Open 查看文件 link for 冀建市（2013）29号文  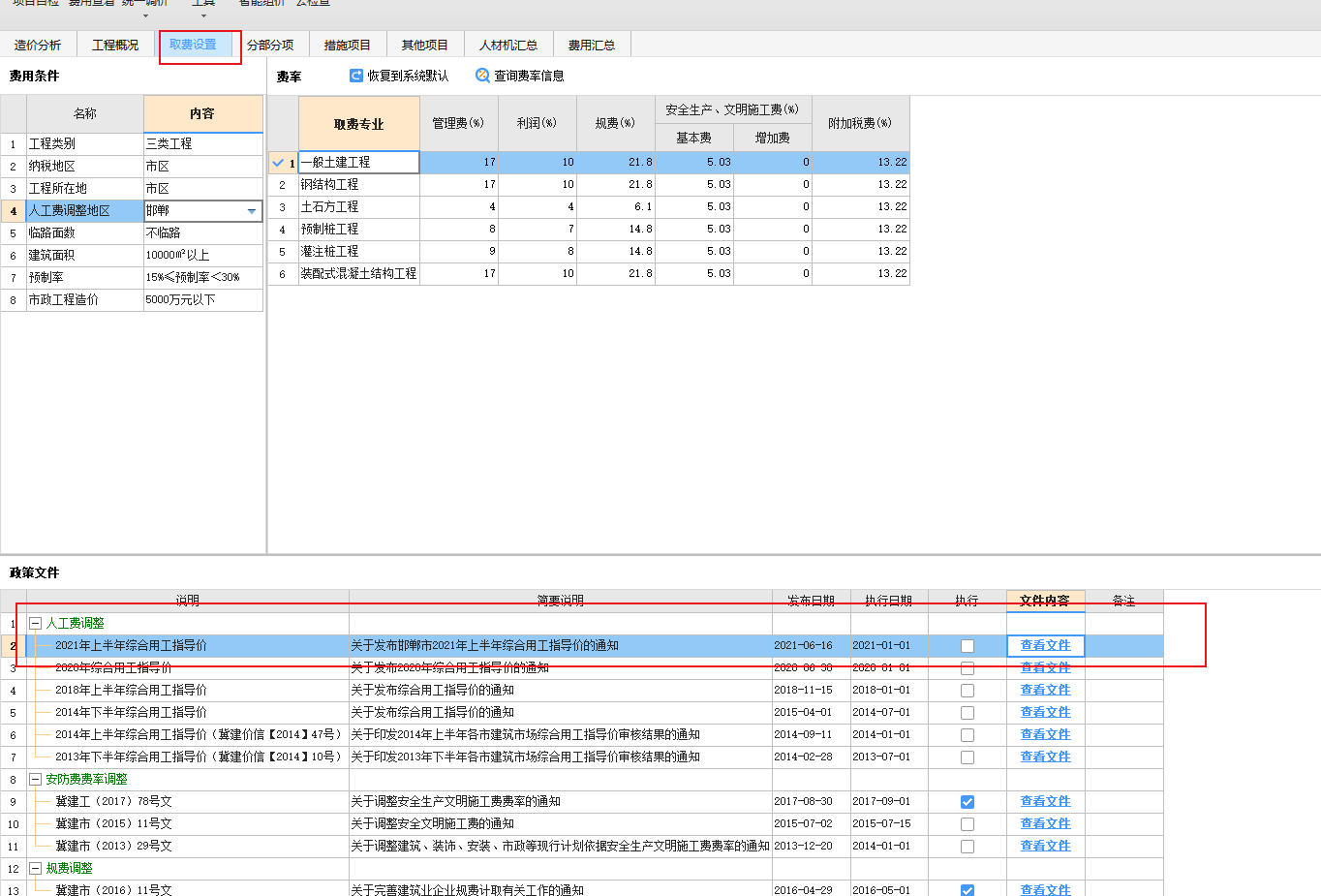(1045, 846)
